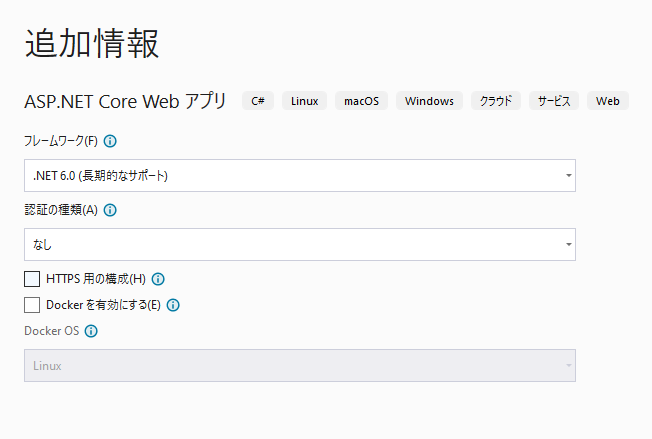This screenshot has width=652, height=439.
Task: Click the Web tag
Action: (607, 101)
